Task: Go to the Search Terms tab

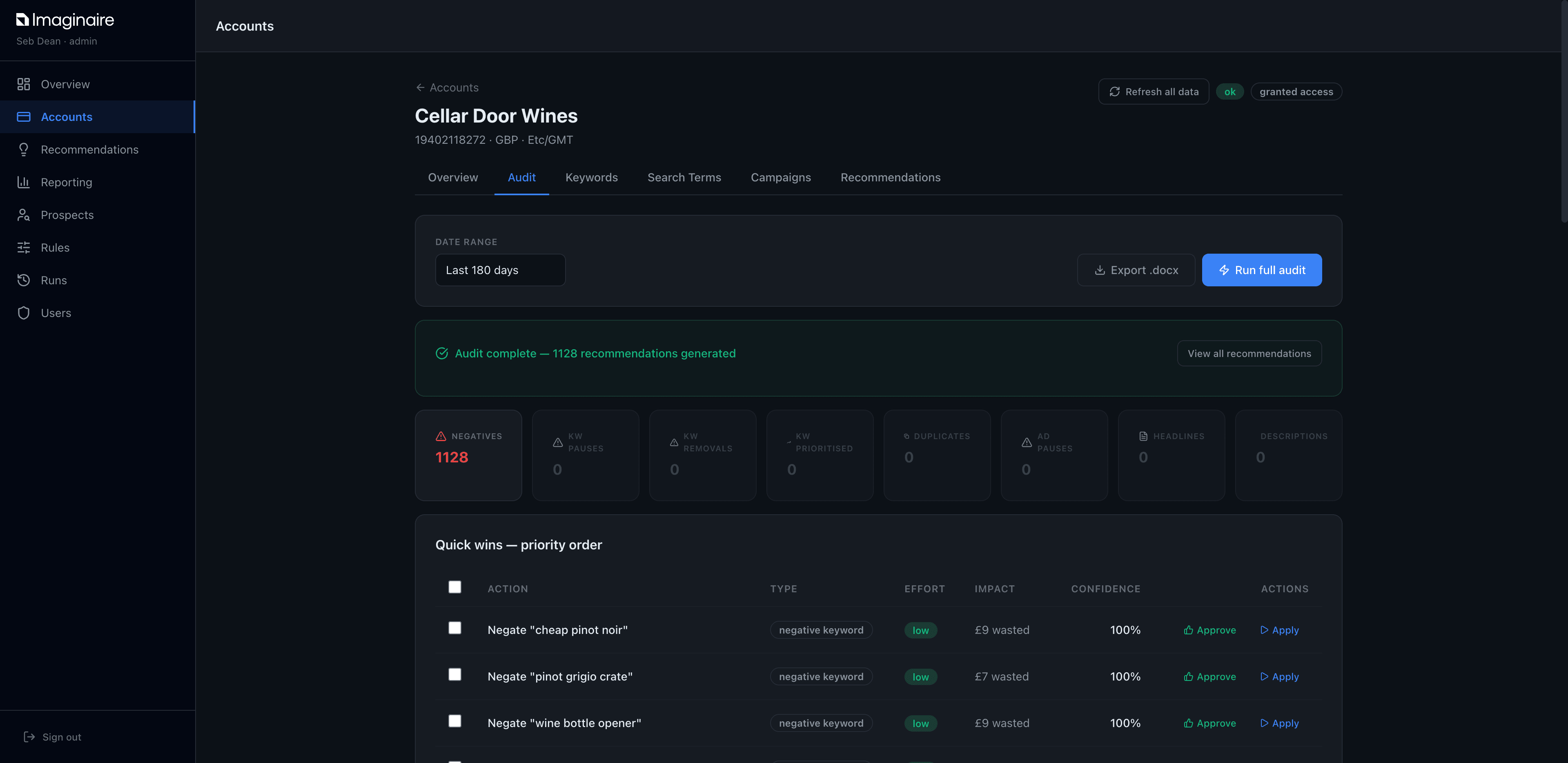Action: point(684,178)
